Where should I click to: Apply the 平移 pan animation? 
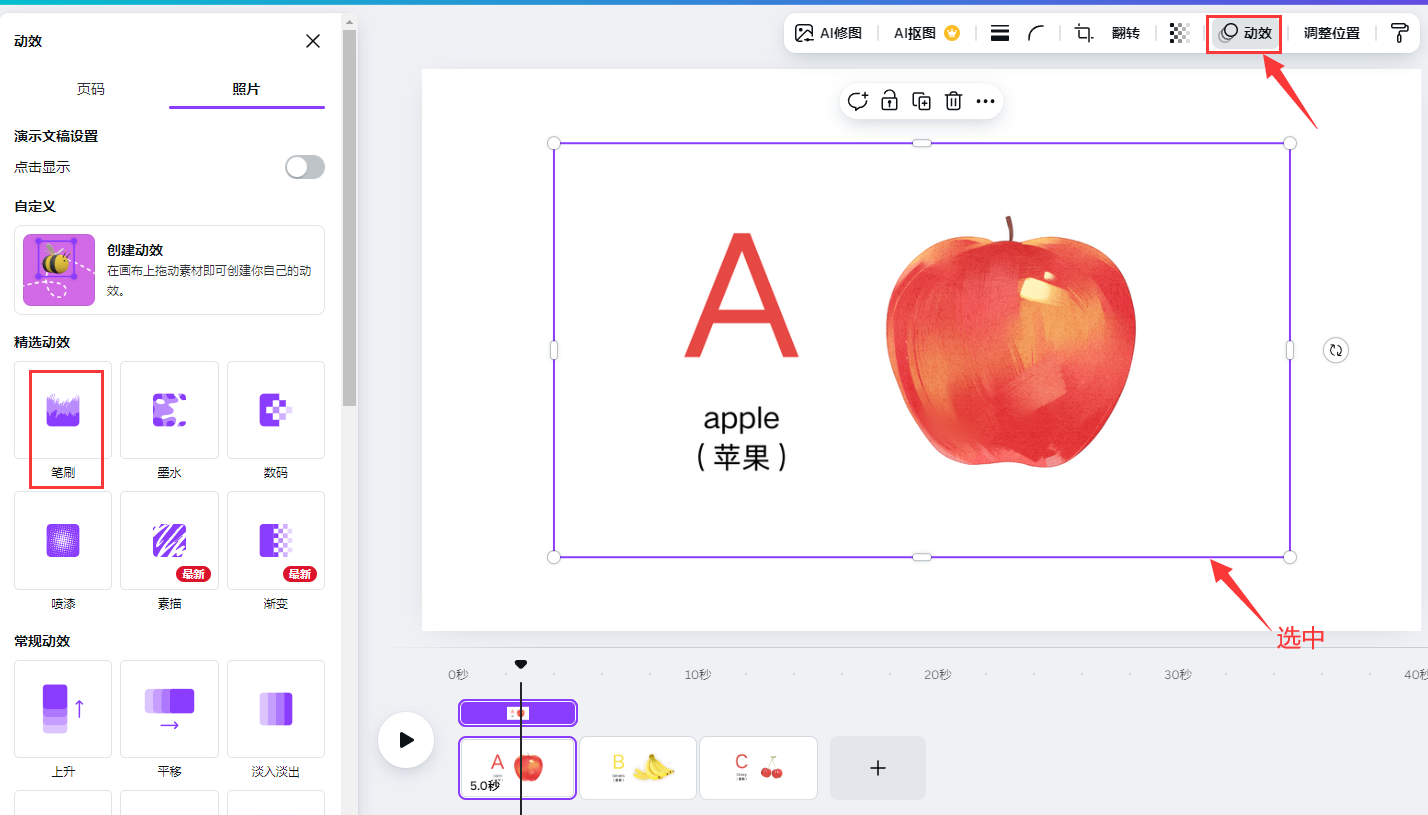(169, 709)
